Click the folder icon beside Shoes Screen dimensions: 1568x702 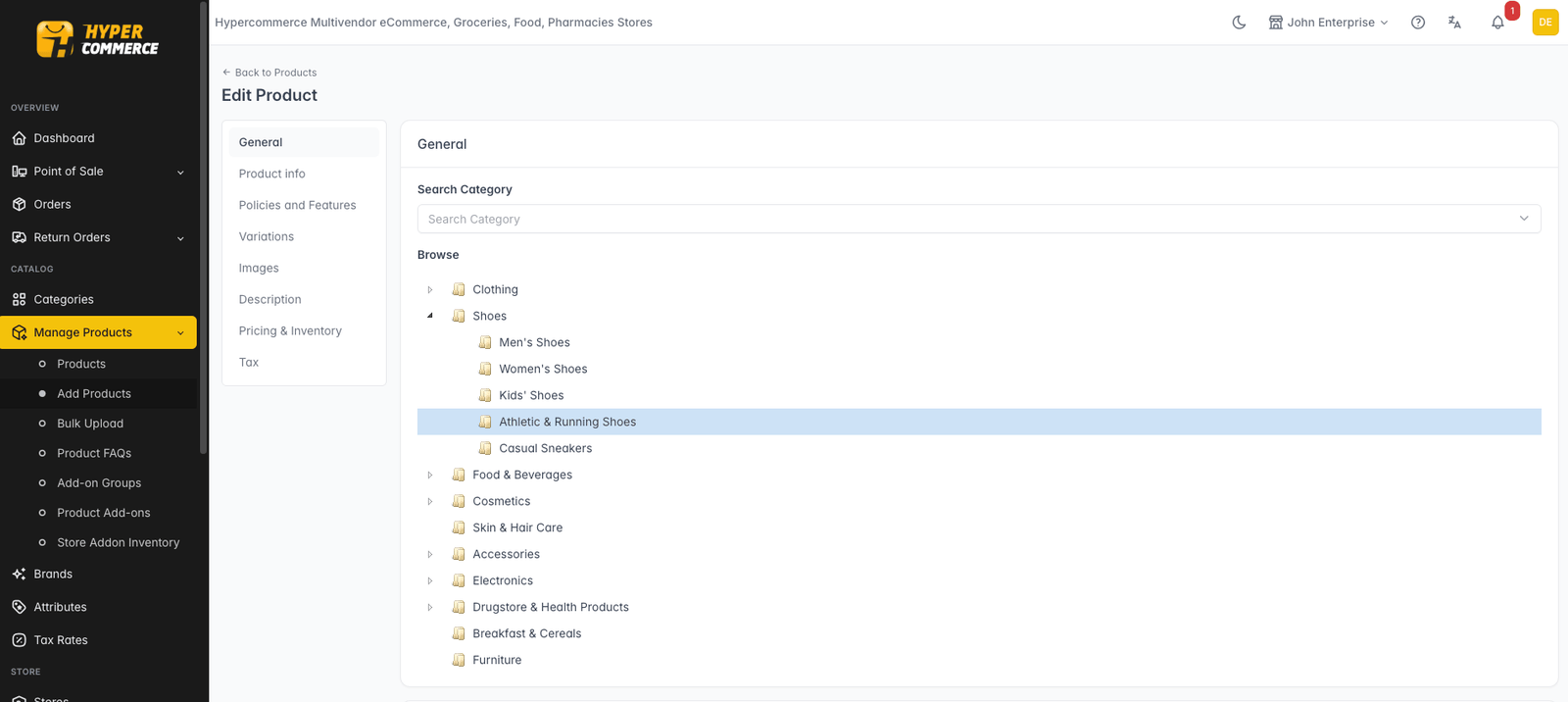459,316
